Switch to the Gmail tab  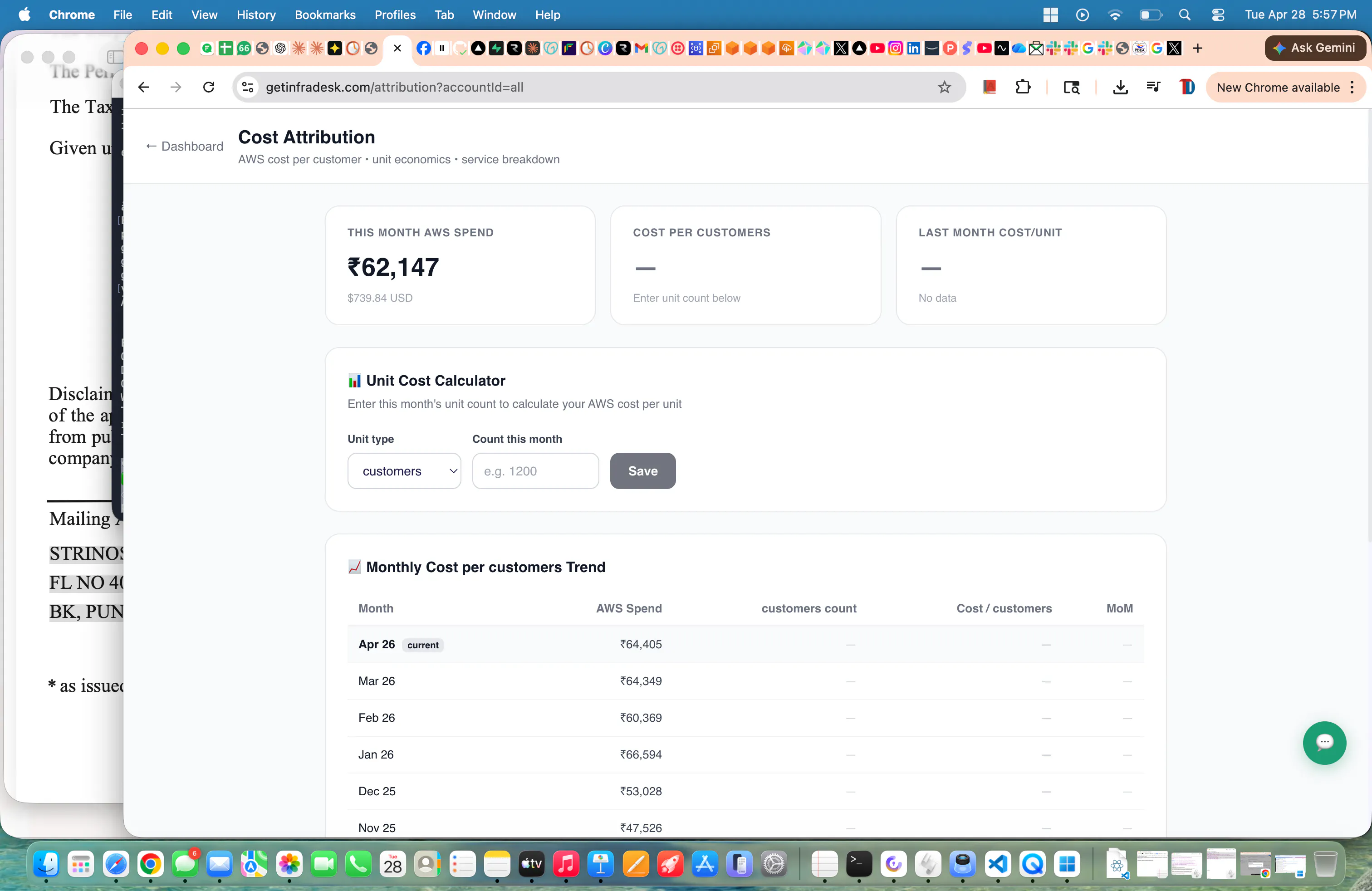641,49
